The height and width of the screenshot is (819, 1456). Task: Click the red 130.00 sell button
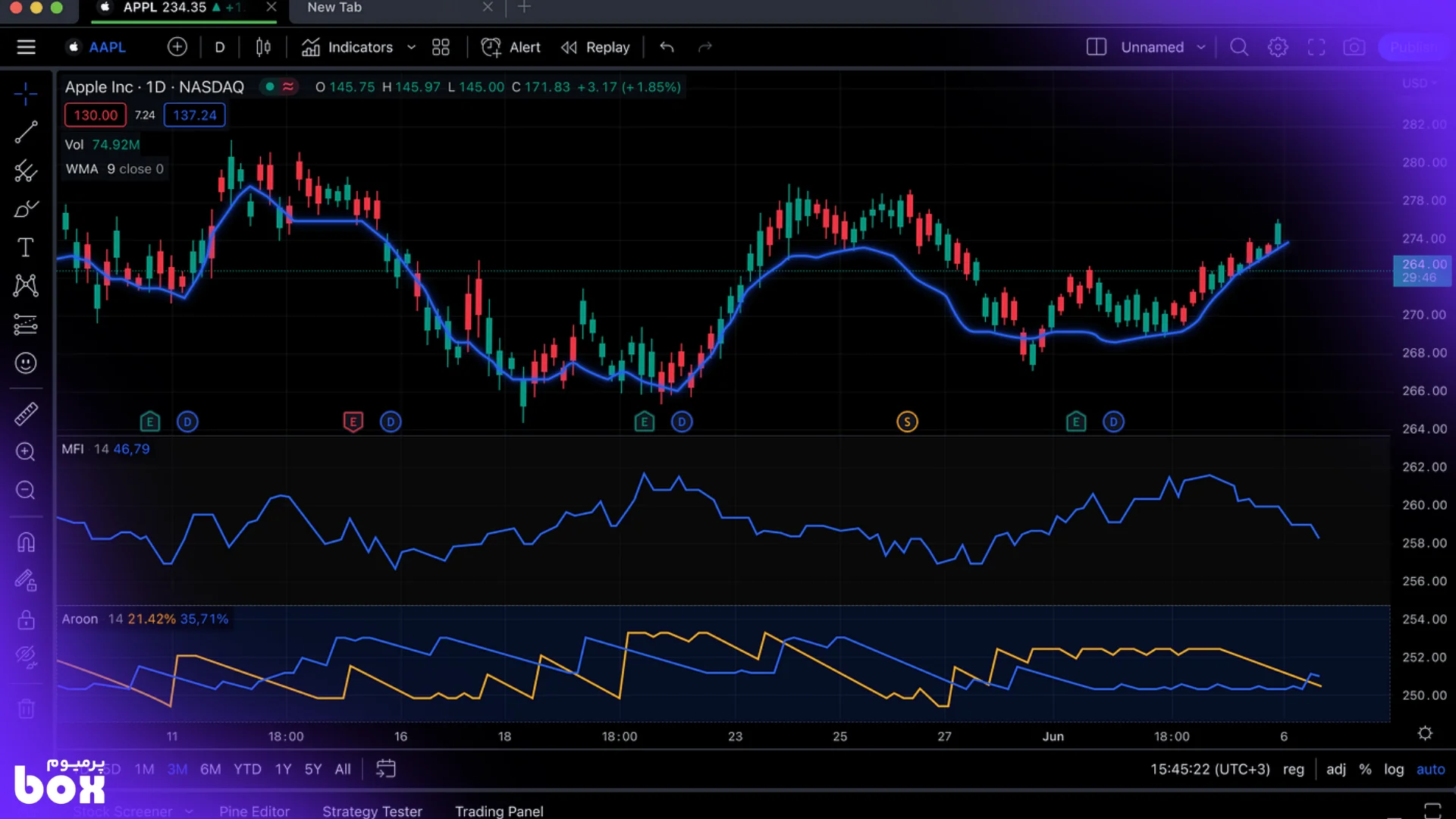click(x=96, y=115)
